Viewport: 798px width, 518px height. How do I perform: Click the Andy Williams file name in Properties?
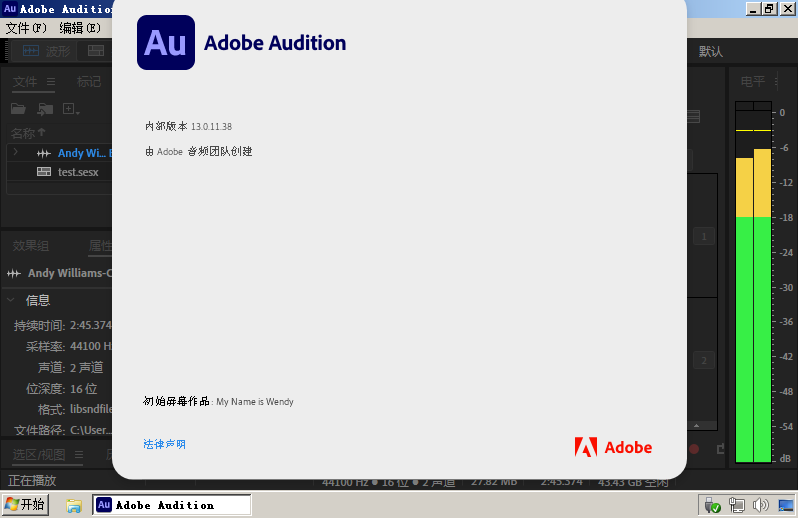click(70, 273)
